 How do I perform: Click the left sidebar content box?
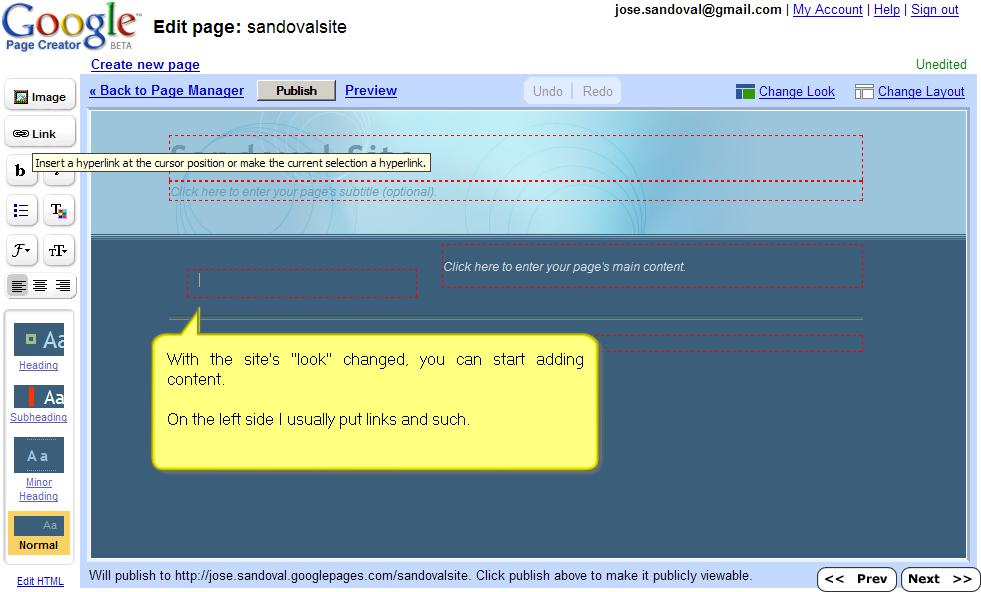click(302, 283)
